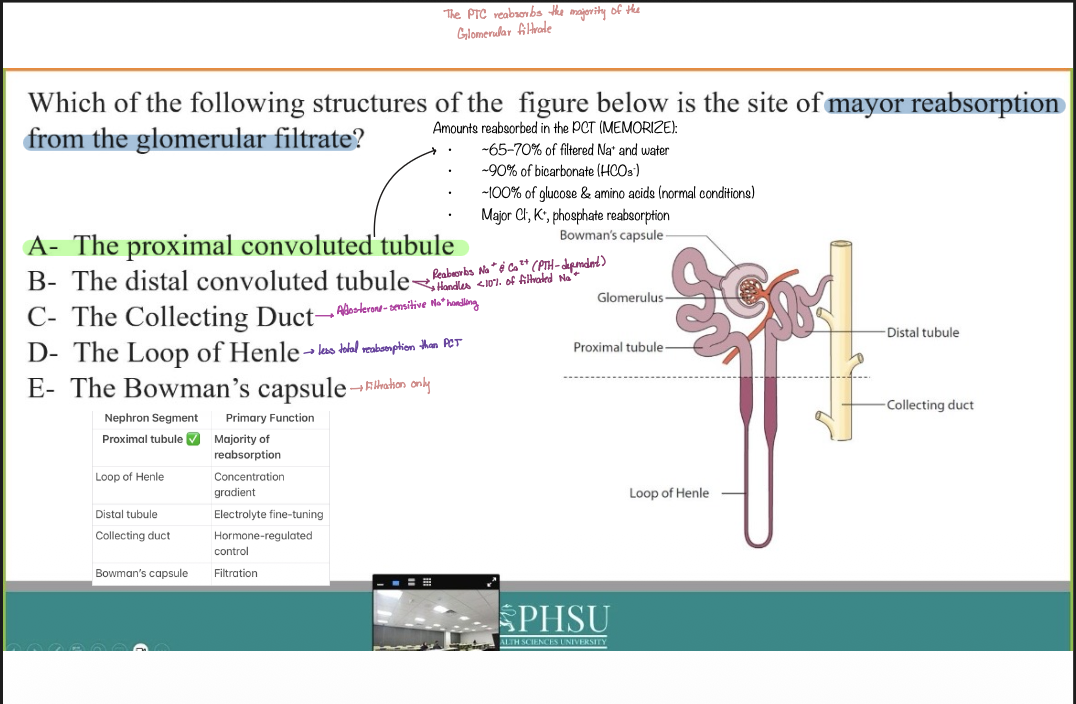Image resolution: width=1076 pixels, height=704 pixels.
Task: Select answer C, The Collecting Duct
Action: tap(171, 317)
